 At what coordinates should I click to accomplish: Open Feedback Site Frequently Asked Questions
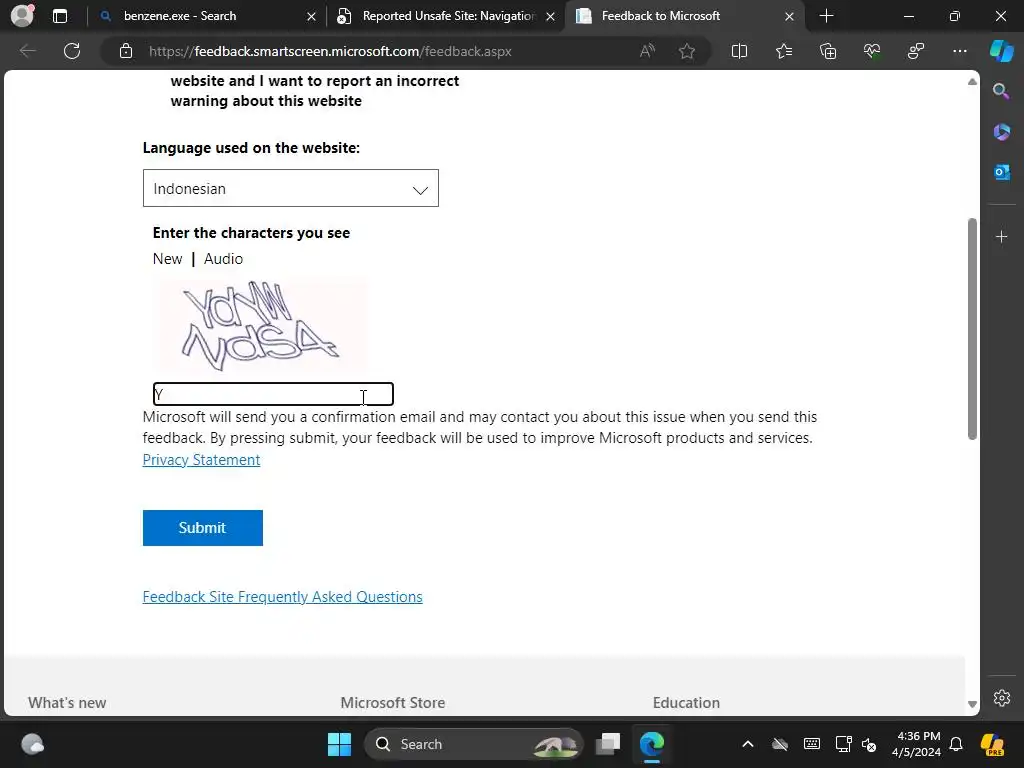point(282,597)
